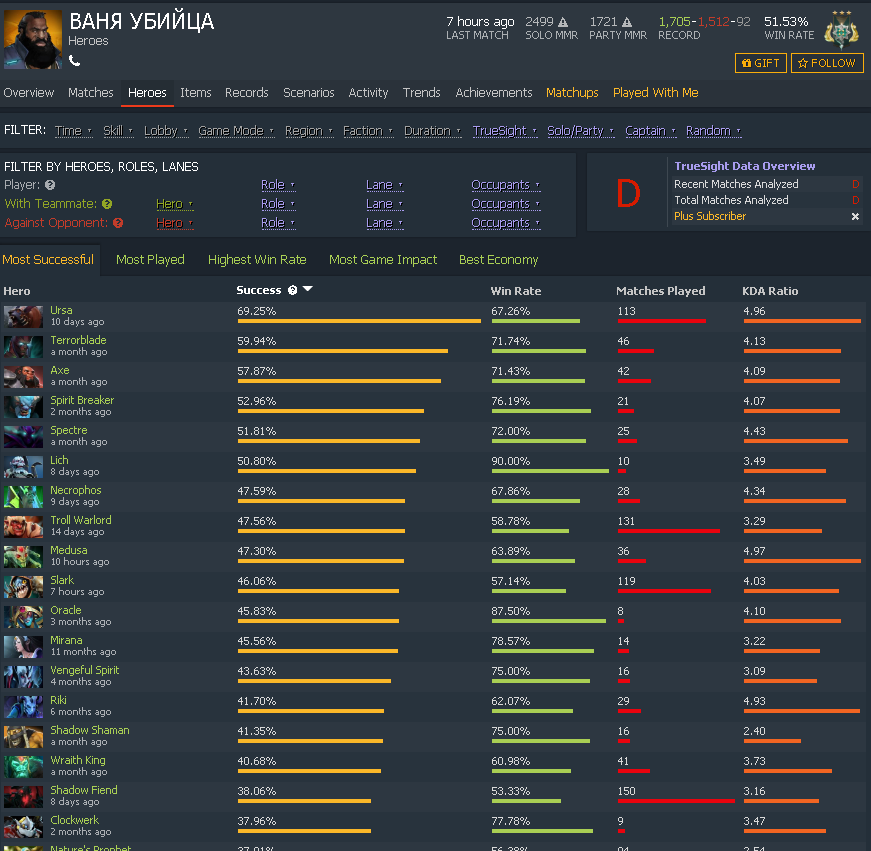Viewport: 871px width, 851px height.
Task: Click the Lich hero portrait icon
Action: [23, 467]
